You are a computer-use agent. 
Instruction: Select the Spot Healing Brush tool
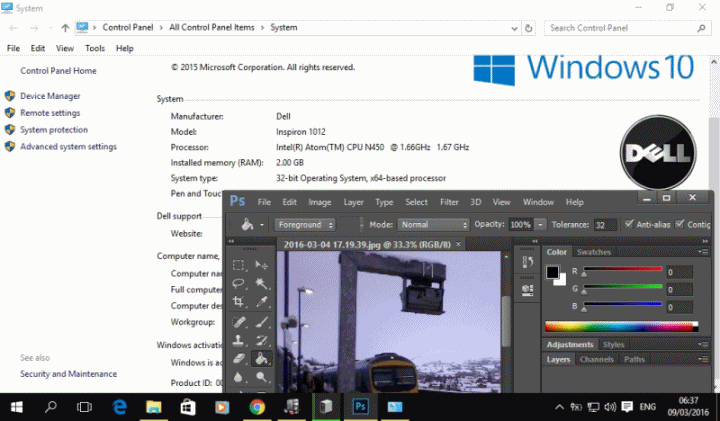click(x=238, y=322)
